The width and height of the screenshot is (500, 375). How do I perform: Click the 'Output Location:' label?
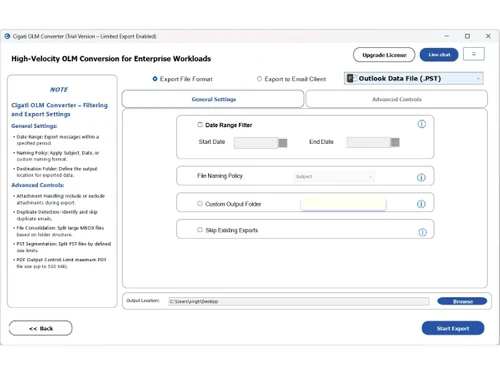pos(143,301)
